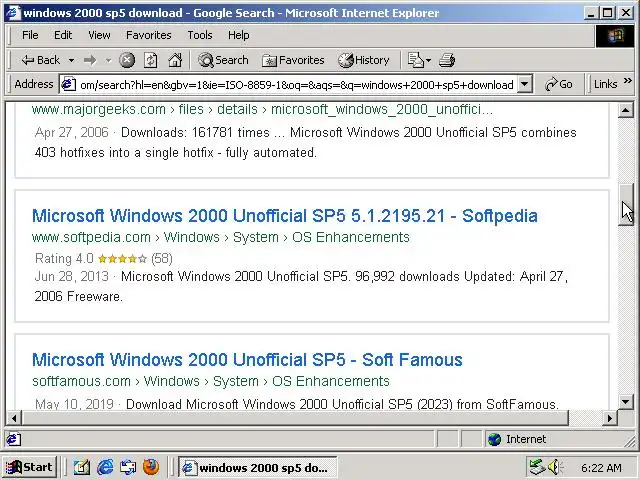640x480 pixels.
Task: Open the Search pane toolbar button
Action: click(x=223, y=60)
